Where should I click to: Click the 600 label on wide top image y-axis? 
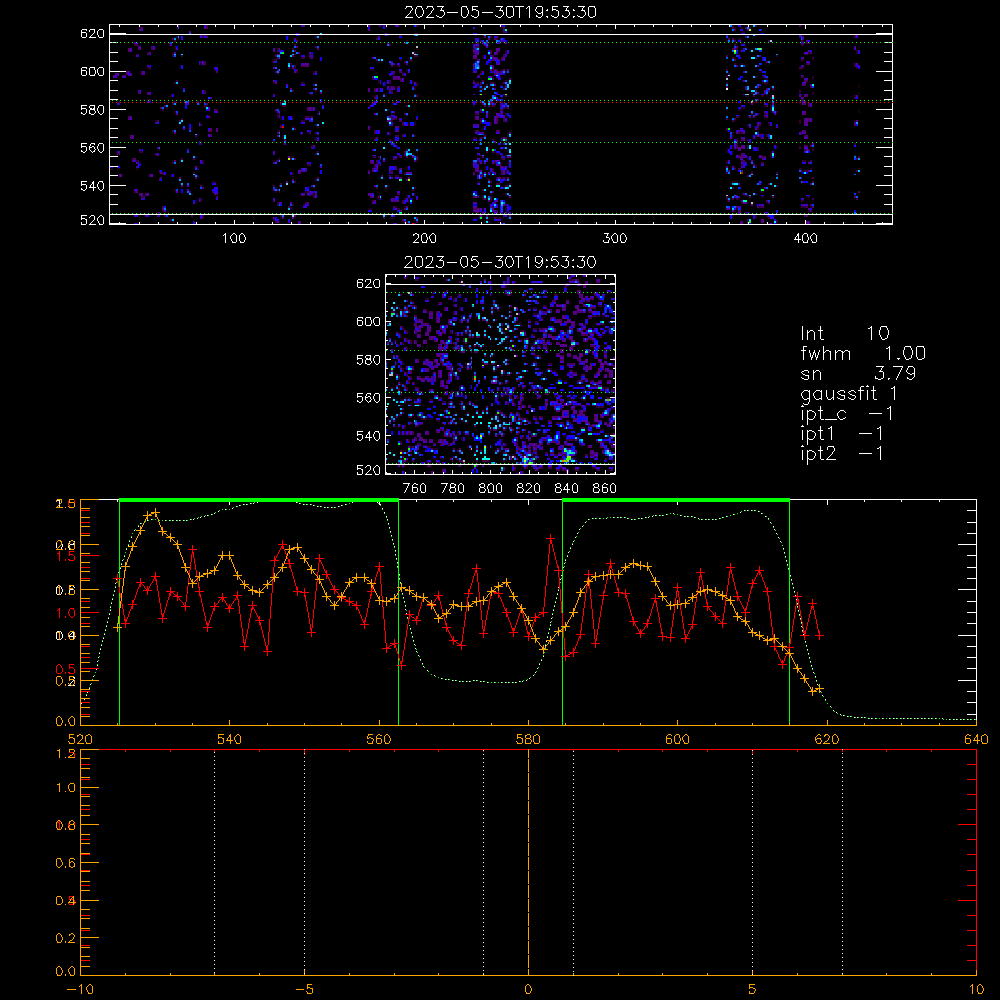point(92,71)
